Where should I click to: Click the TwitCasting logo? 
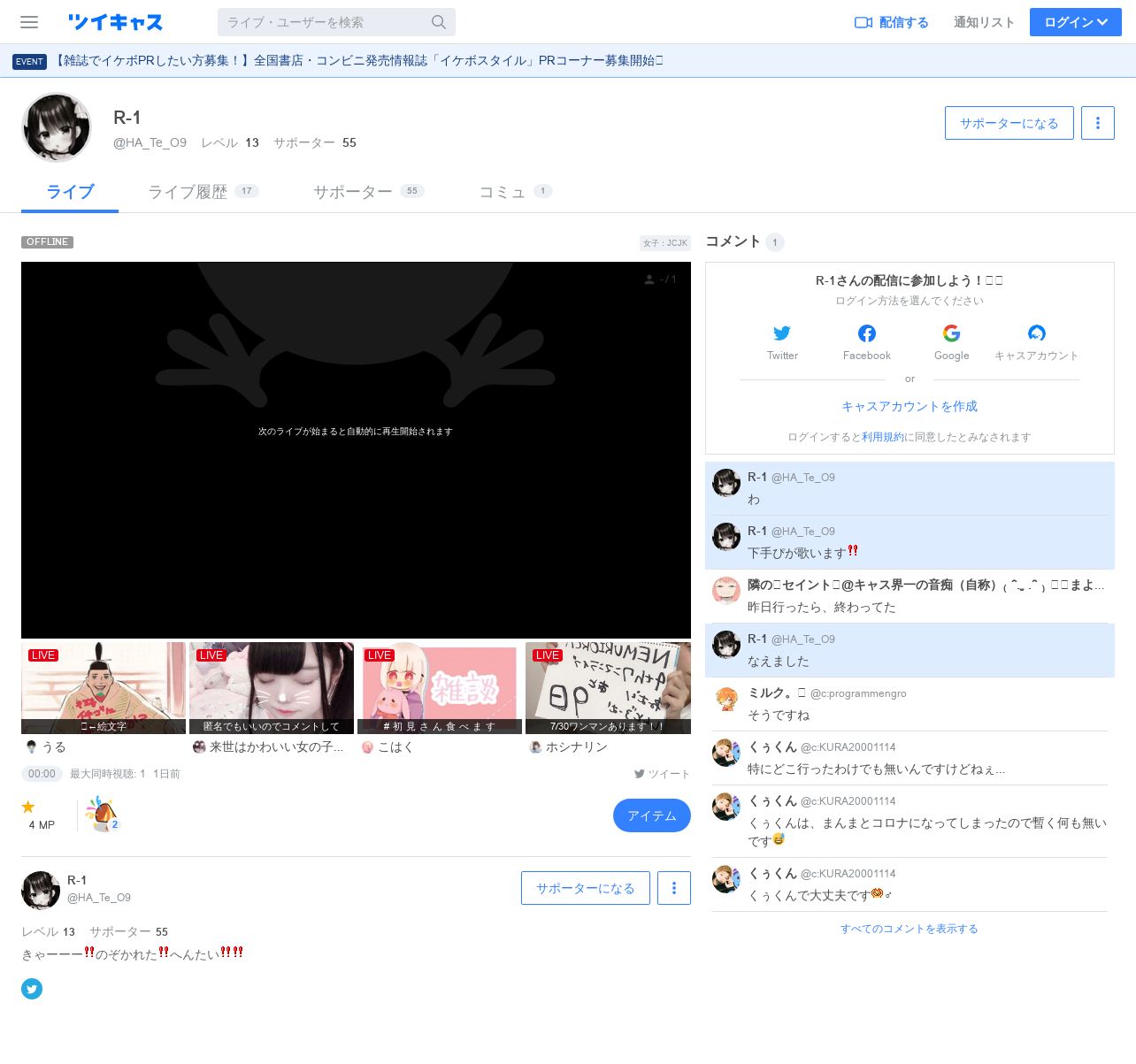coord(115,22)
